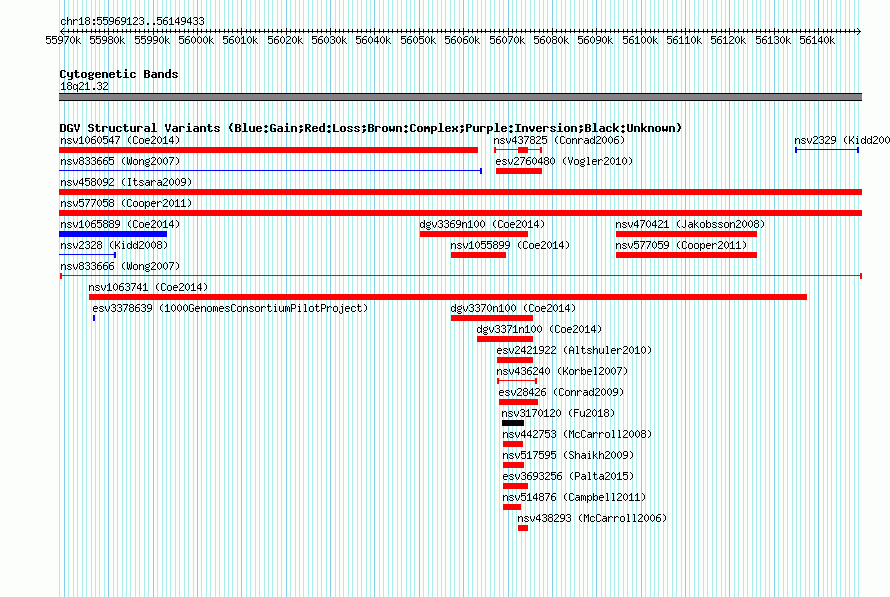Image resolution: width=890 pixels, height=597 pixels.
Task: Select the nsv437825 variant glyph
Action: coord(518,150)
